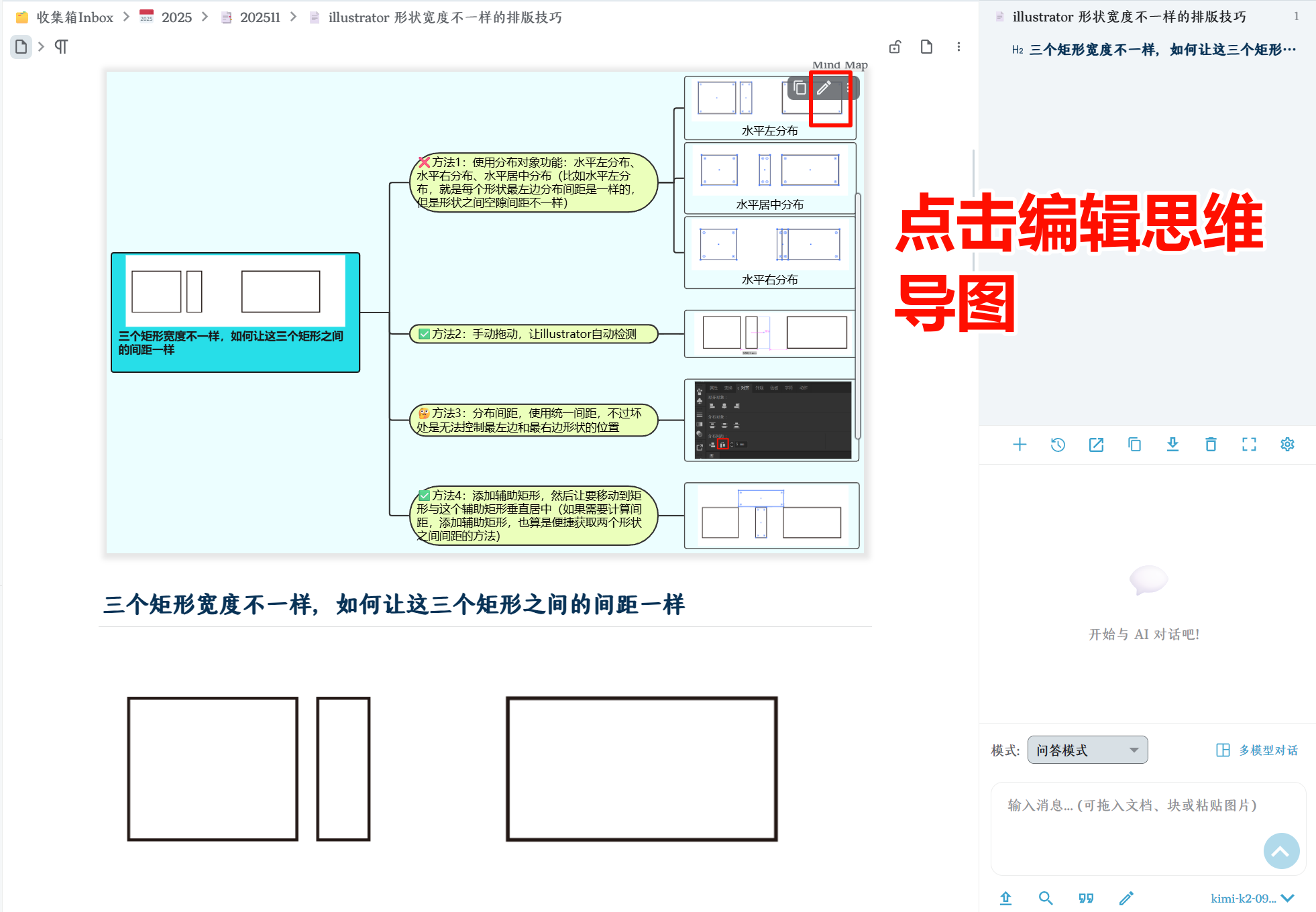The image size is (1316, 912).
Task: Open AI chat settings gear icon
Action: (x=1287, y=445)
